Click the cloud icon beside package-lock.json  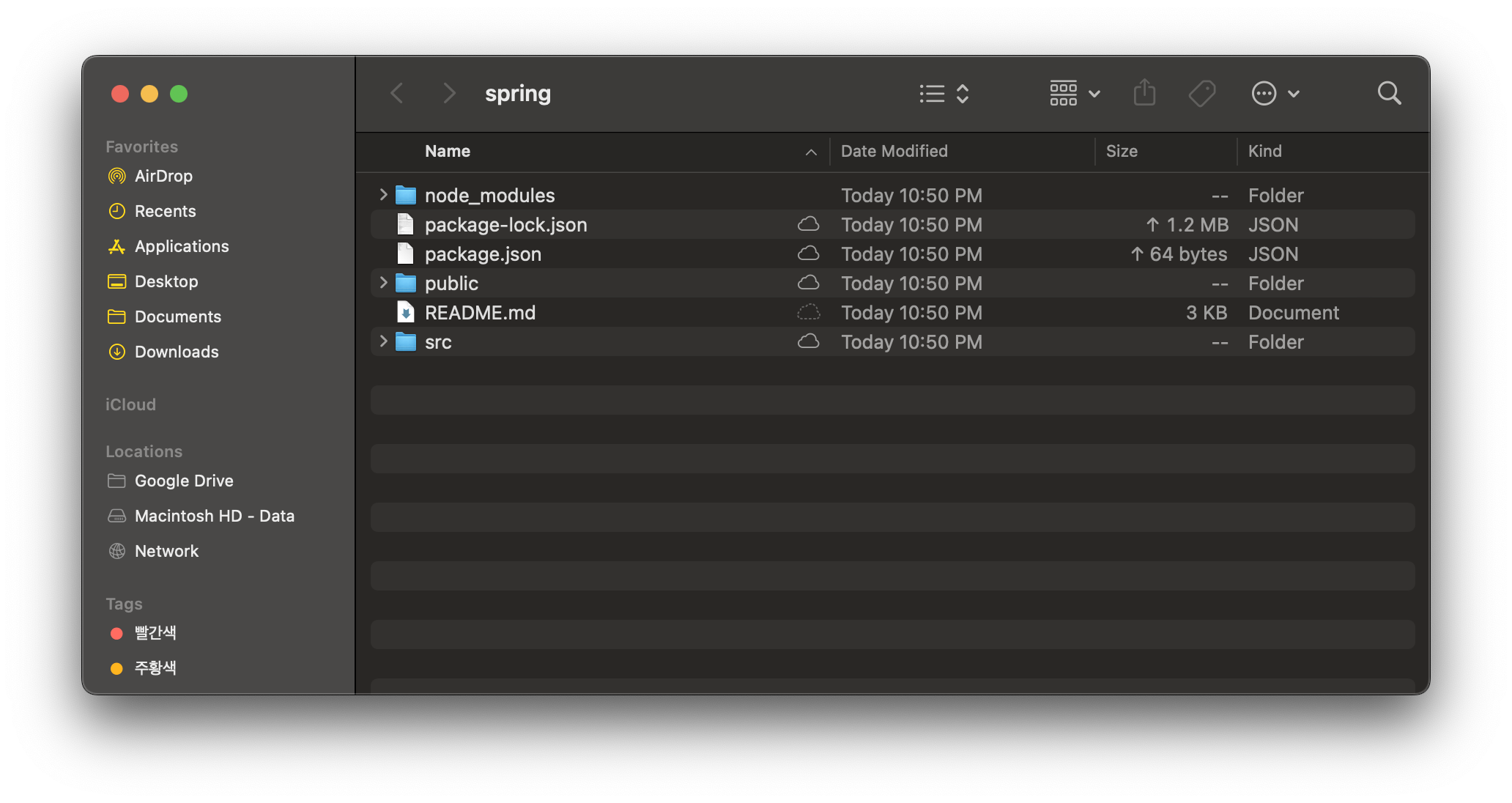pyautogui.click(x=808, y=224)
